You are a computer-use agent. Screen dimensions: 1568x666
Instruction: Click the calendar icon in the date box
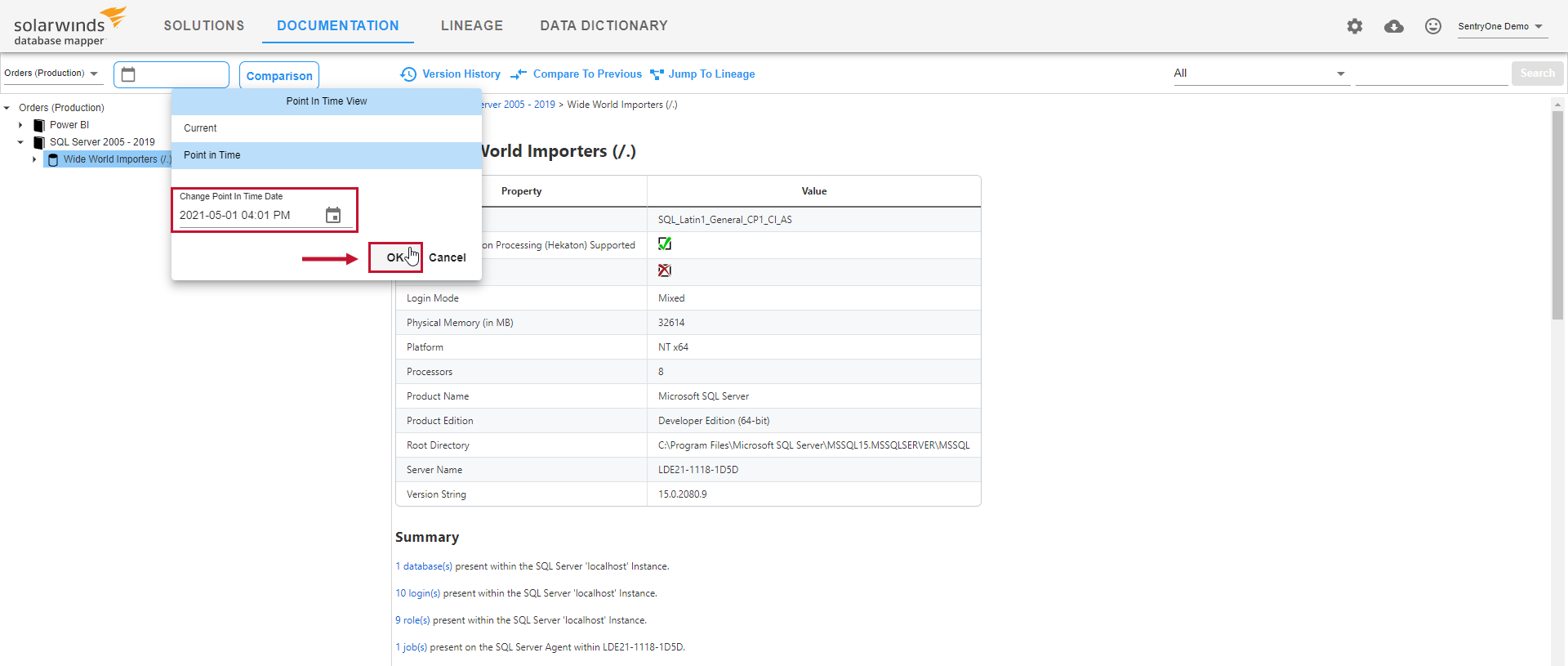tap(128, 74)
